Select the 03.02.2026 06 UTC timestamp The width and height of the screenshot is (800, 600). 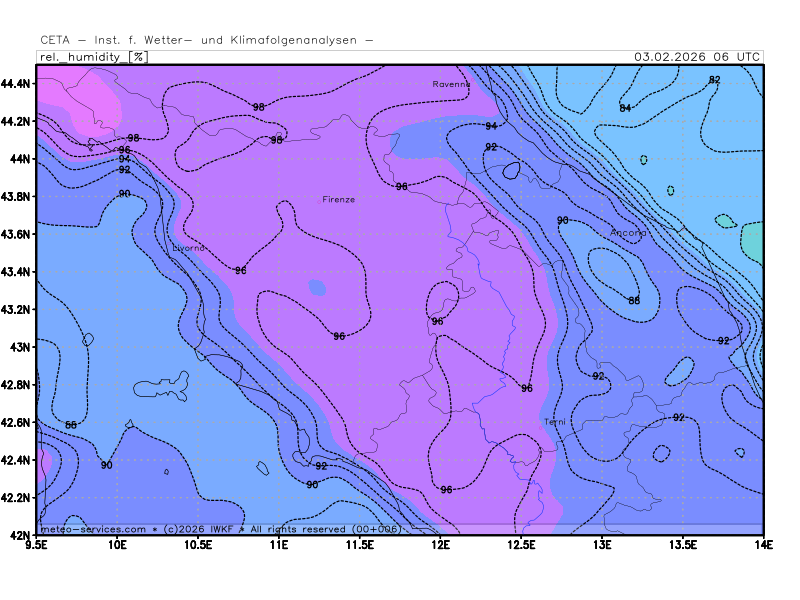pos(696,57)
